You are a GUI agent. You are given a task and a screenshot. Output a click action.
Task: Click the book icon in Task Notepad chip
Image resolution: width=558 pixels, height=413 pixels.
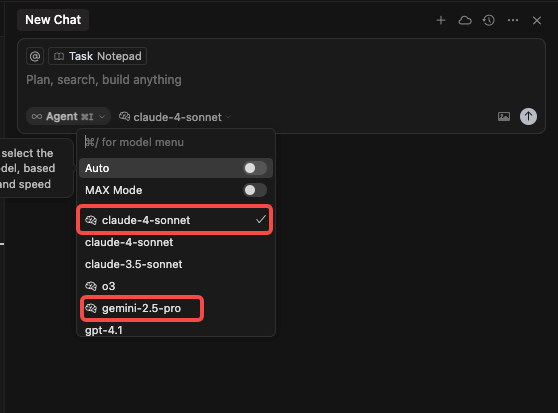pos(59,56)
